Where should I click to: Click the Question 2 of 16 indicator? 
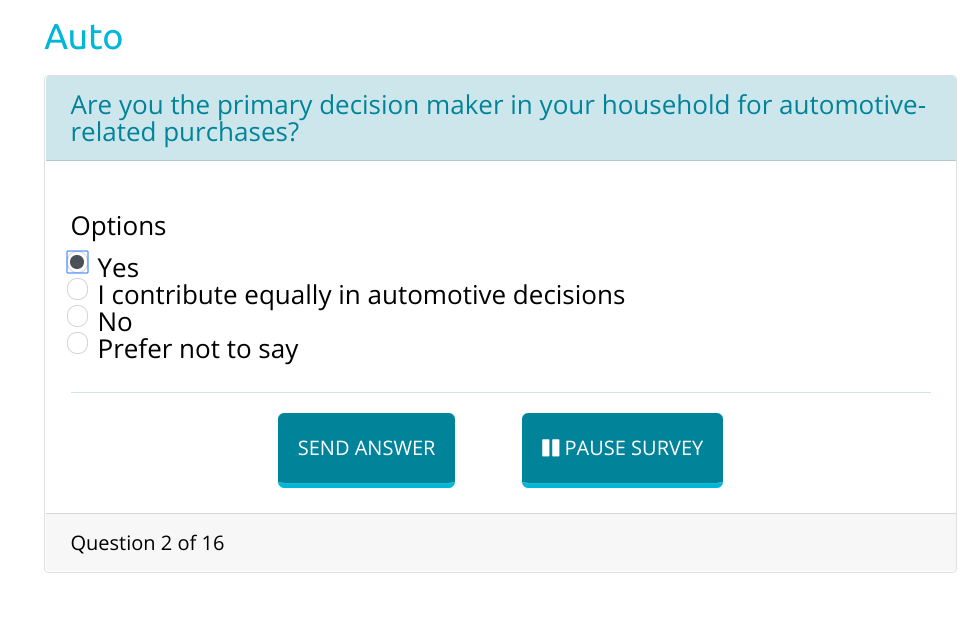(148, 543)
